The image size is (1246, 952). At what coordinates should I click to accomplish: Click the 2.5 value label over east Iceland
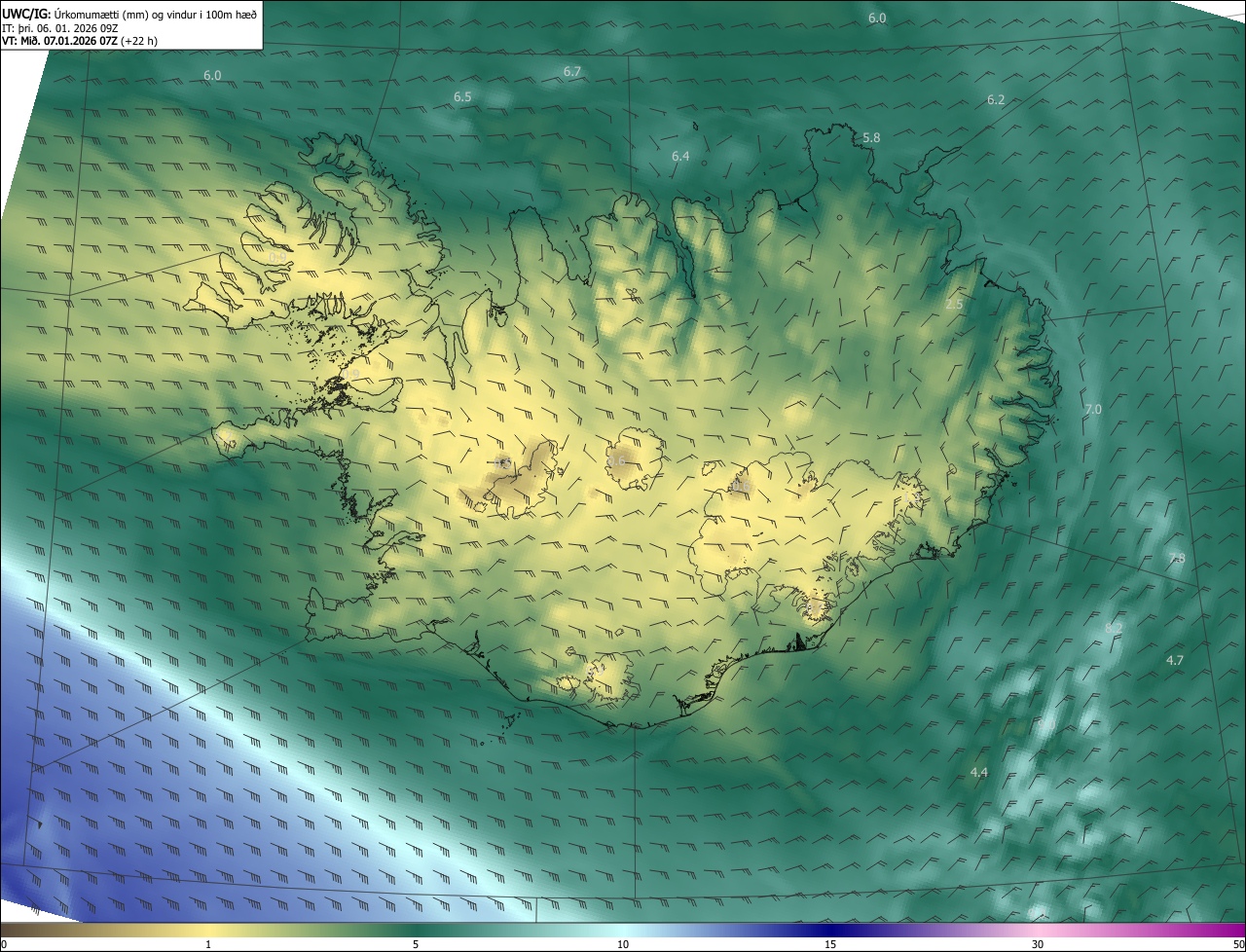954,305
